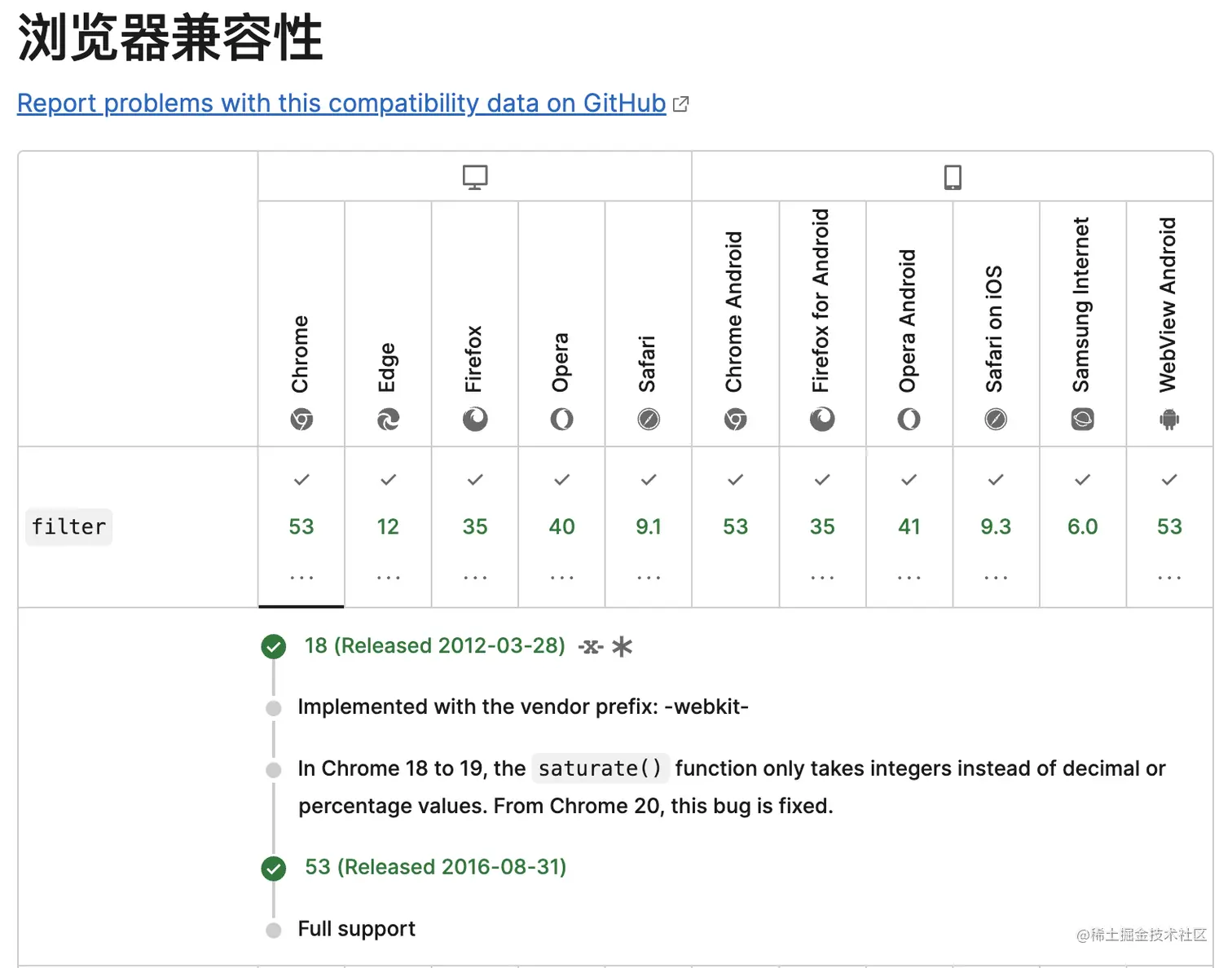Click the Samsung Internet 6.0 cell
The width and height of the screenshot is (1232, 968).
(x=1083, y=527)
